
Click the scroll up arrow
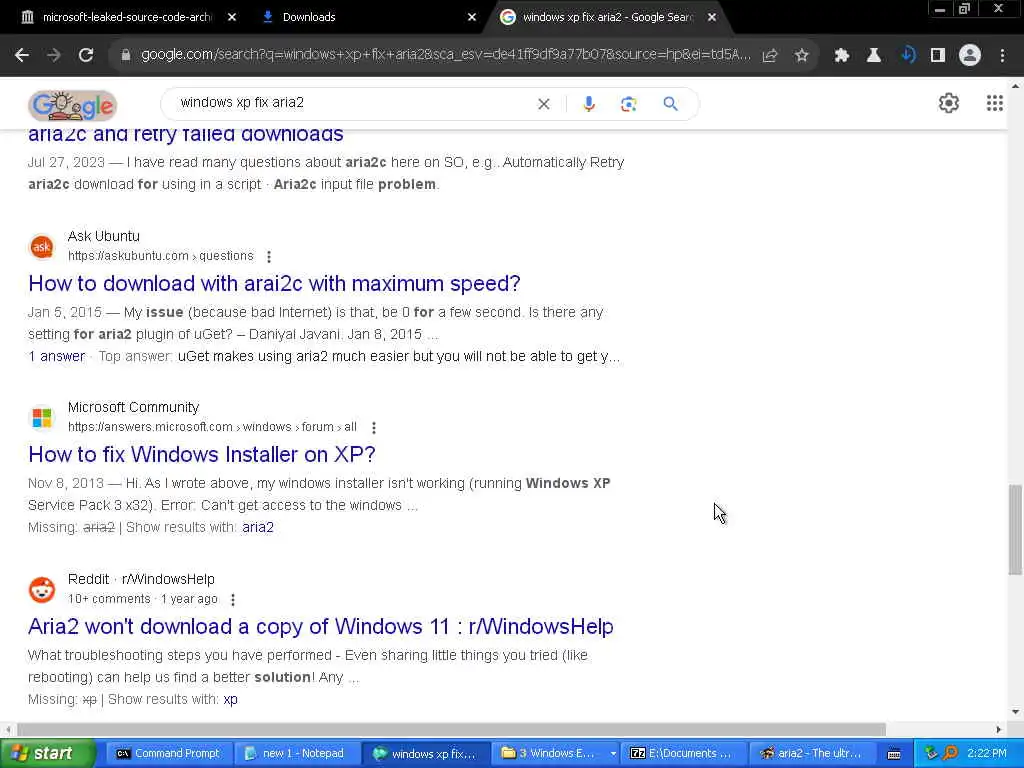coord(1015,86)
